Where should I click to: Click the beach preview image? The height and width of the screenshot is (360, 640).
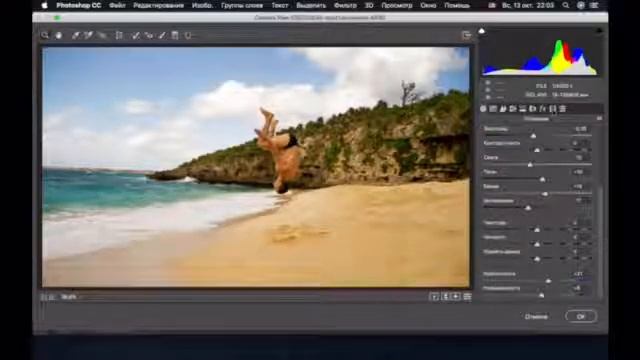(x=256, y=167)
